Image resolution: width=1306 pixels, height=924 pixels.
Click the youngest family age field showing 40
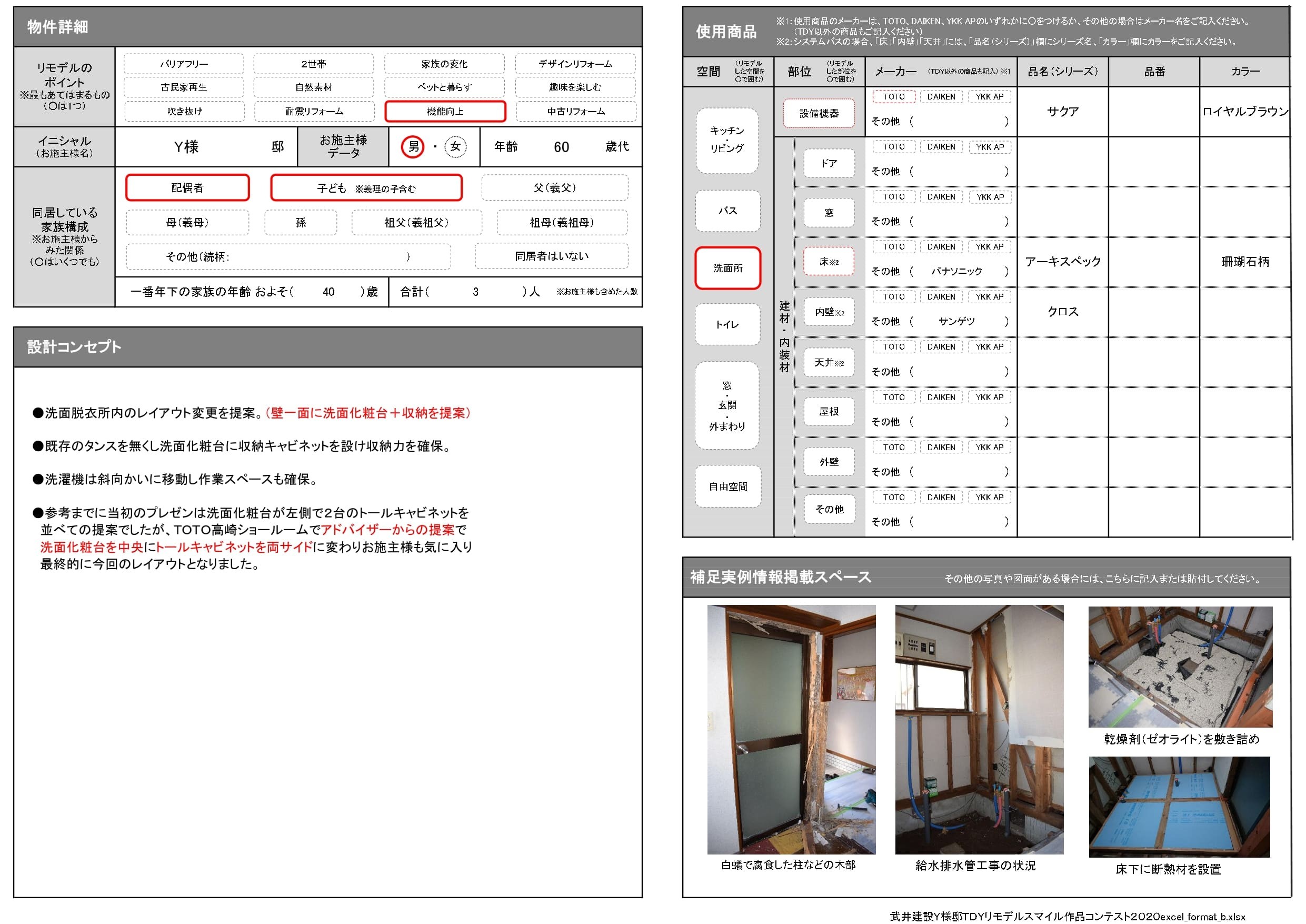[328, 292]
